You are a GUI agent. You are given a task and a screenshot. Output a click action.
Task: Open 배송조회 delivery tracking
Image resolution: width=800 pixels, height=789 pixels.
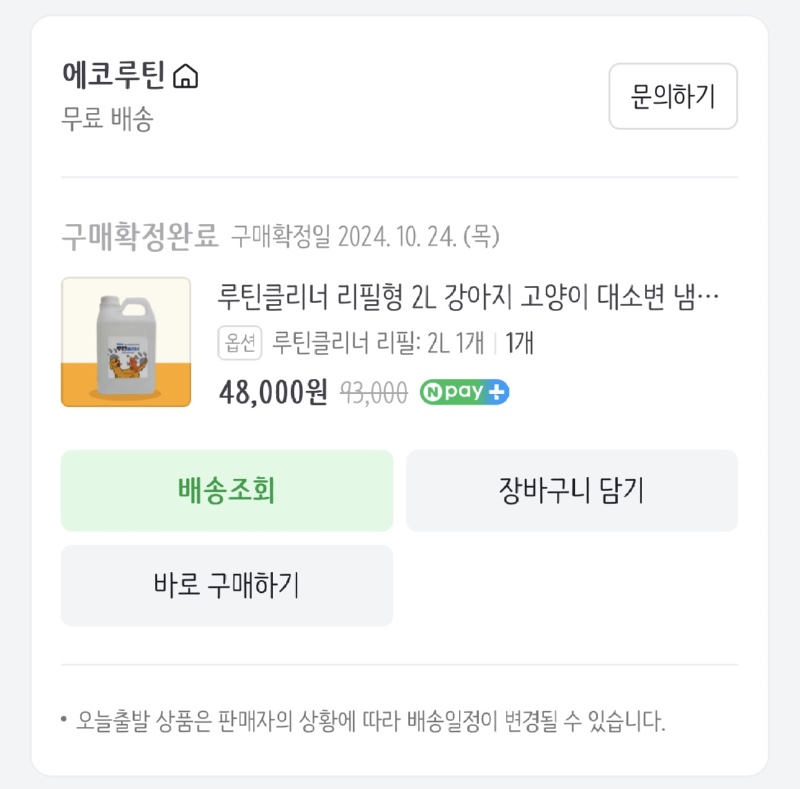(x=227, y=490)
